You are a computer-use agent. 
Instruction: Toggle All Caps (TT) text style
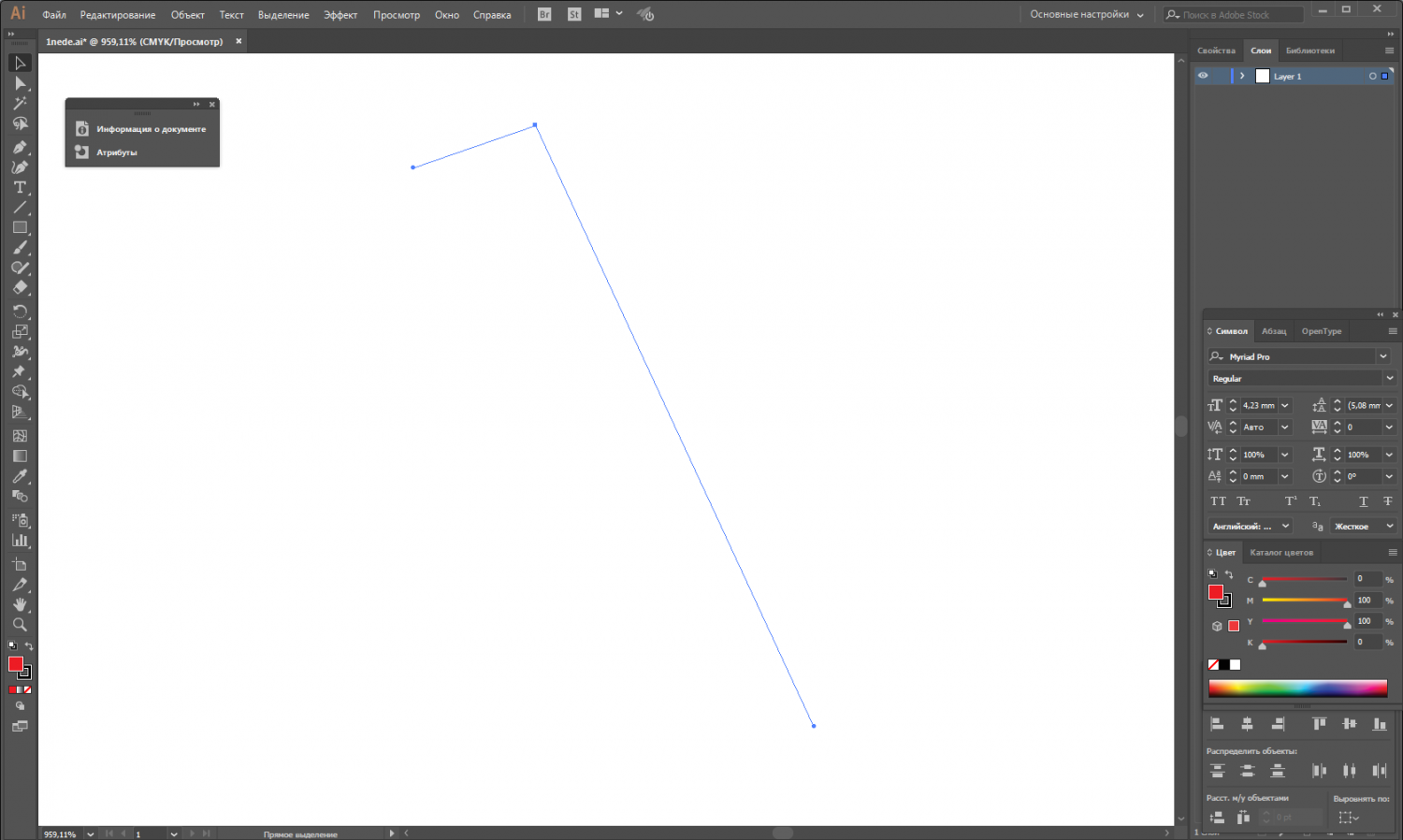1218,501
